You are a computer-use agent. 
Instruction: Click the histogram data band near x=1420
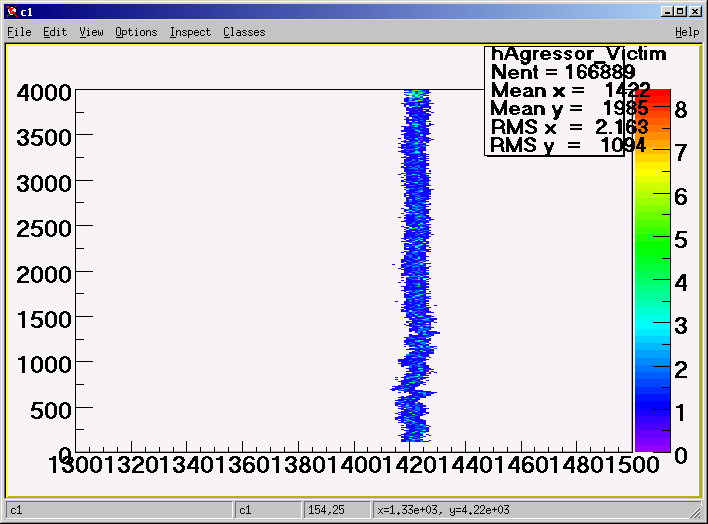(x=416, y=266)
